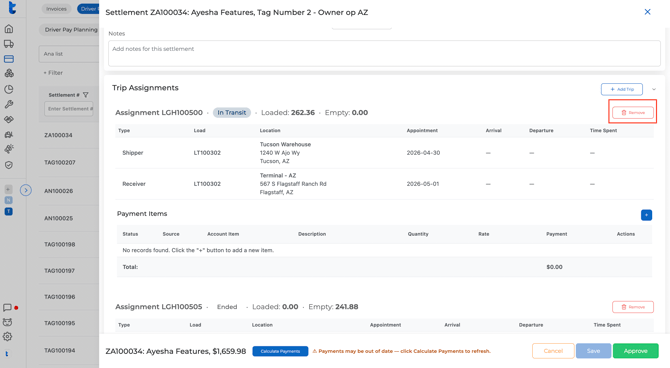
Task: Click the Save button
Action: pos(593,351)
